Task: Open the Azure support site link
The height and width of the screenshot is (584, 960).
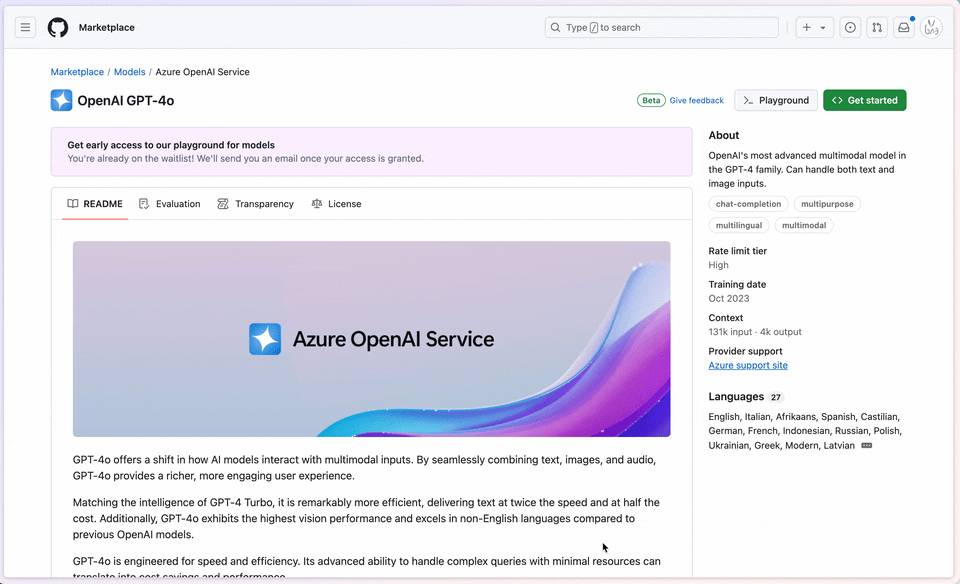Action: 748,365
